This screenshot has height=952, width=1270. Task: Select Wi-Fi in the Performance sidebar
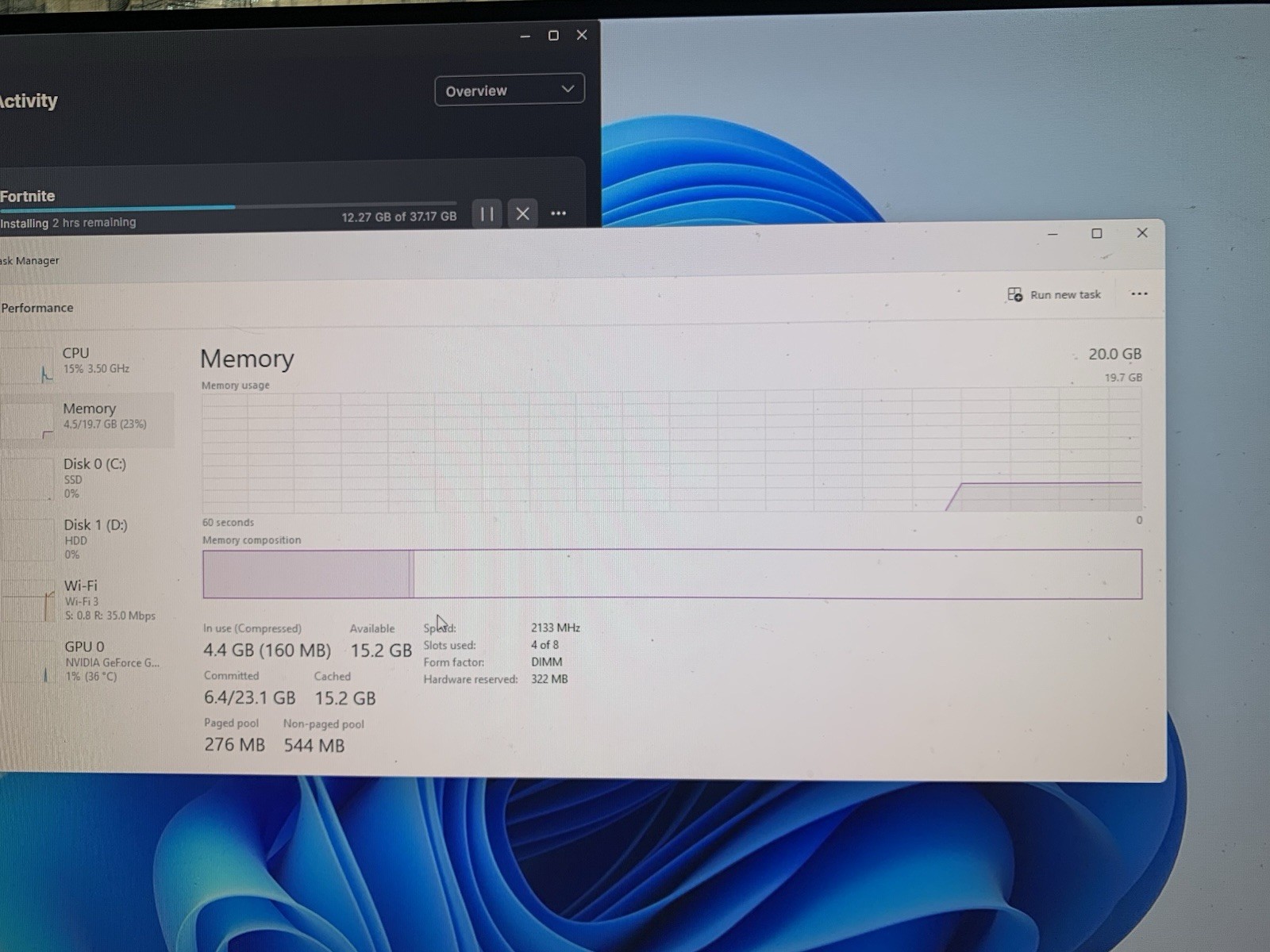coord(87,601)
